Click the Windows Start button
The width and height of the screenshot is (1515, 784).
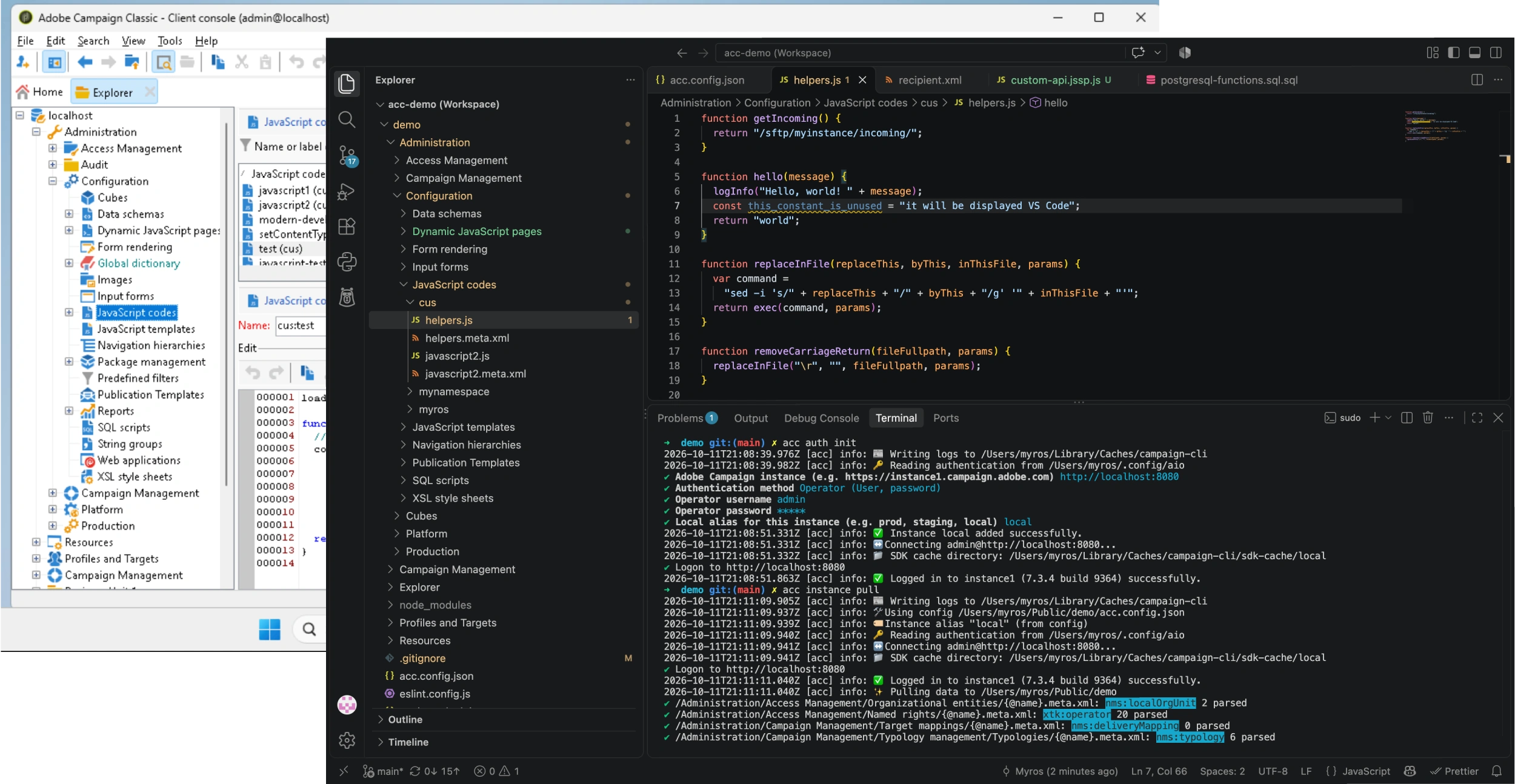pos(270,630)
